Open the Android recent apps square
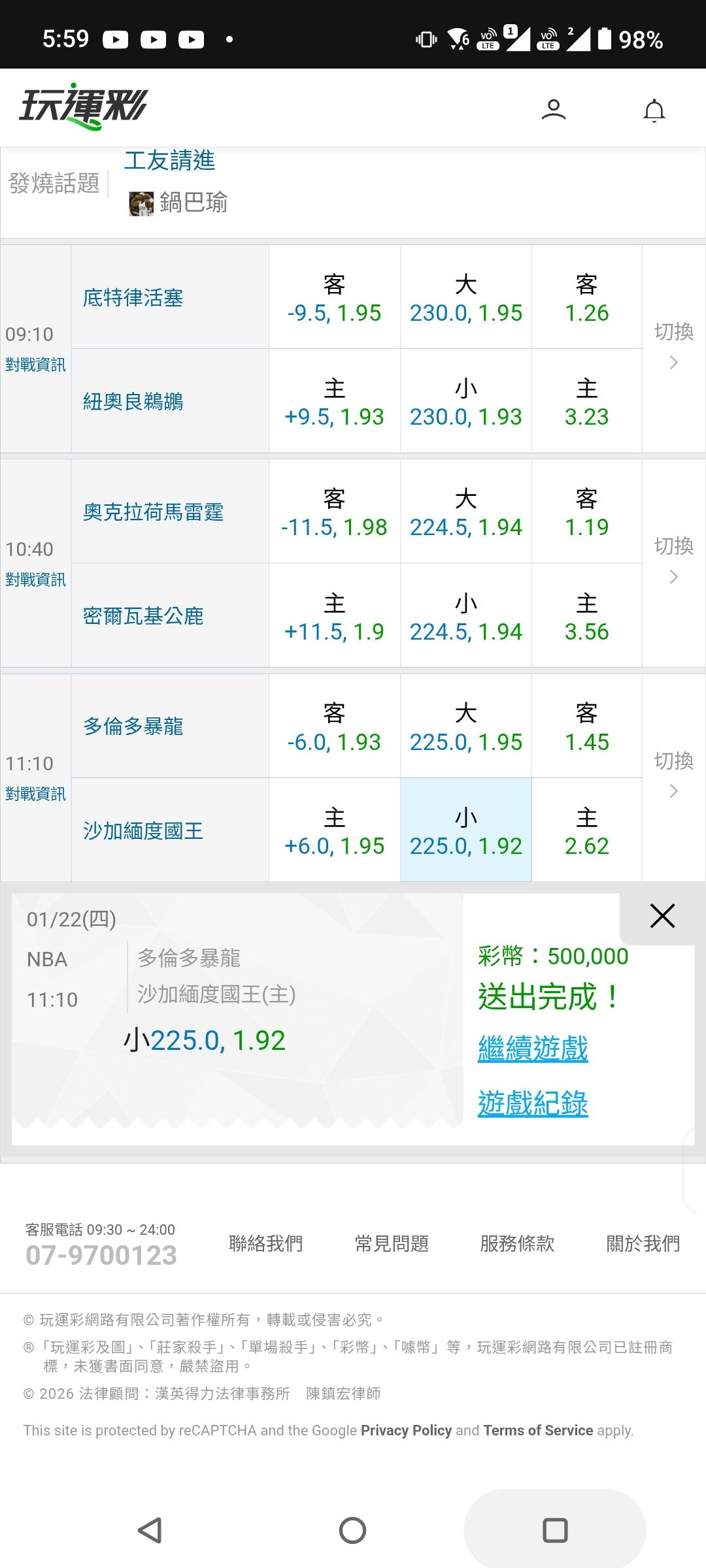Viewport: 706px width, 1568px height. 554,1530
